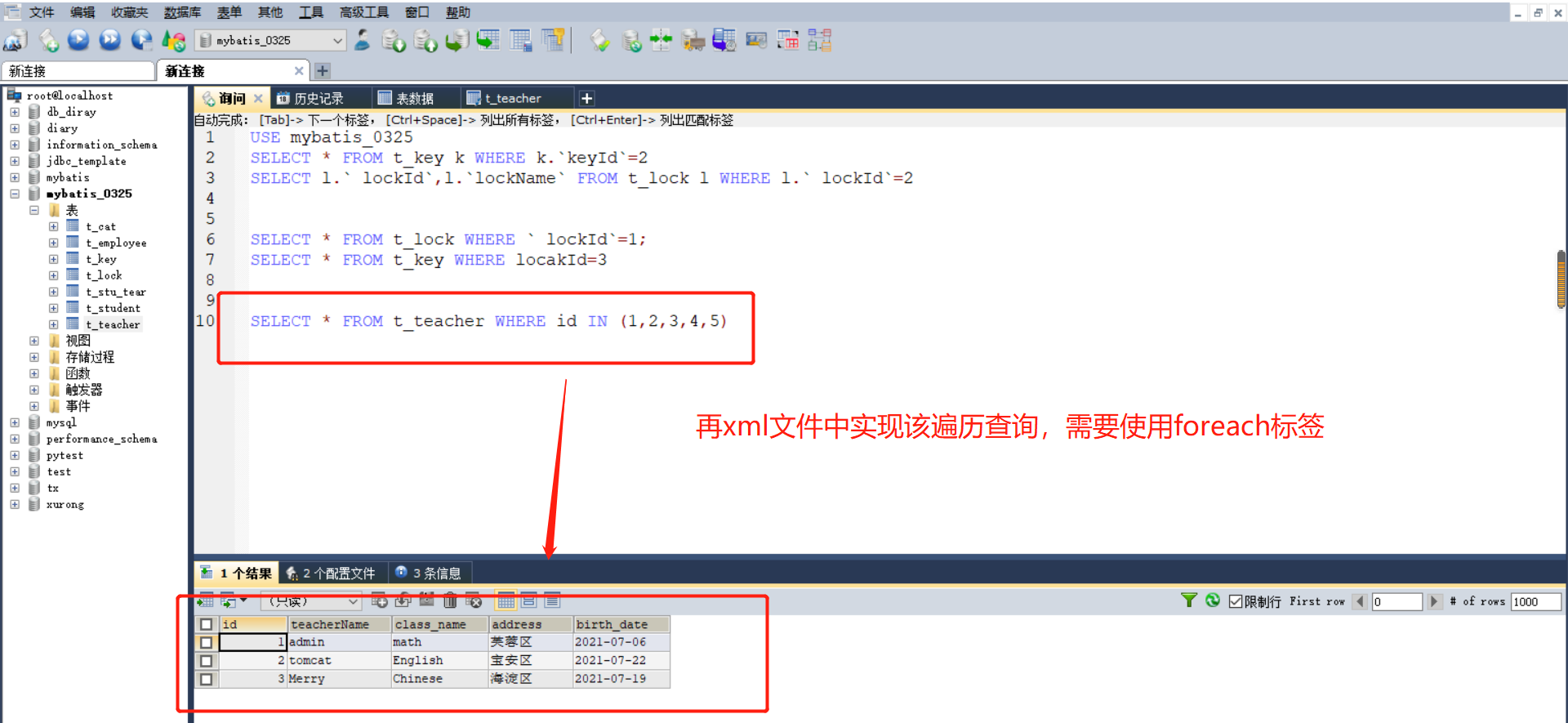Click the cancel changes icon in result toolbar
The width and height of the screenshot is (1568, 723).
474,601
